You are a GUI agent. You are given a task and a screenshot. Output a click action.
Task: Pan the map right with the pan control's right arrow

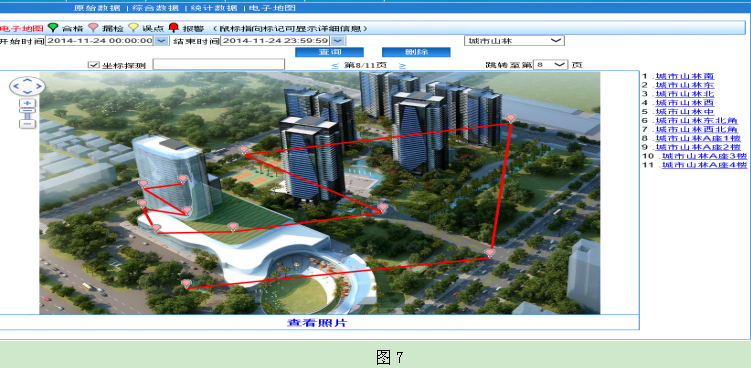pyautogui.click(x=39, y=86)
